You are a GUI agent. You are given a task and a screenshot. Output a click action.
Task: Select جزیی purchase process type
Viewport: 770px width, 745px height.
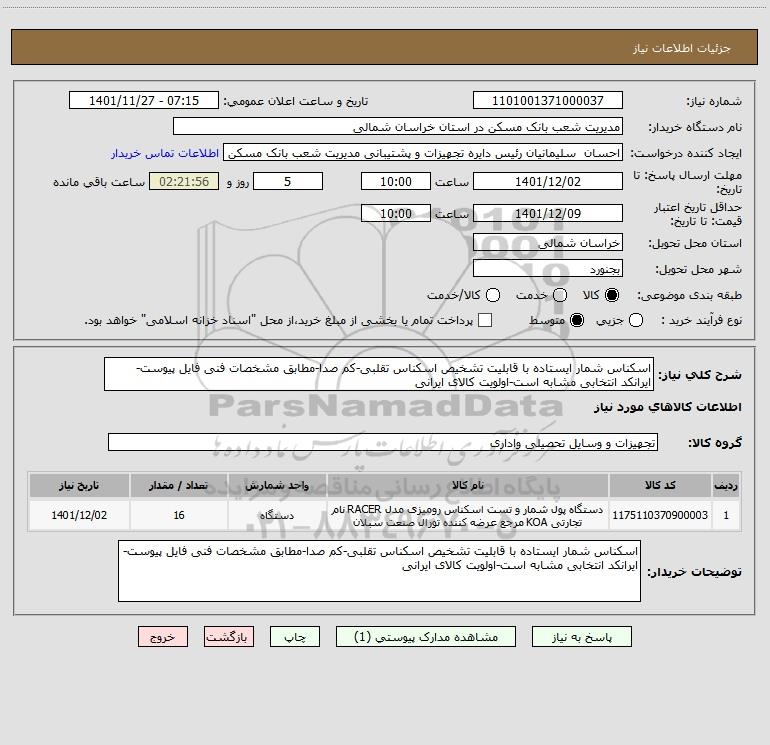(x=636, y=320)
